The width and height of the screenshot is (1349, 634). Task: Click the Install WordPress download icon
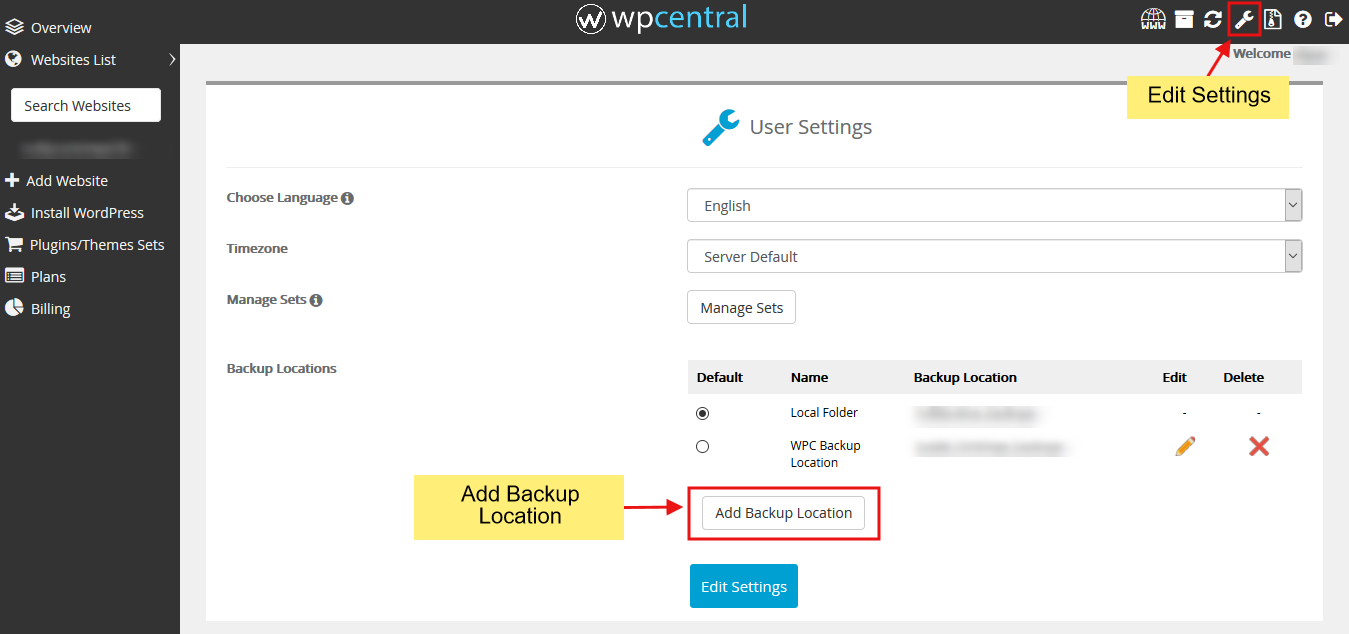coord(14,213)
